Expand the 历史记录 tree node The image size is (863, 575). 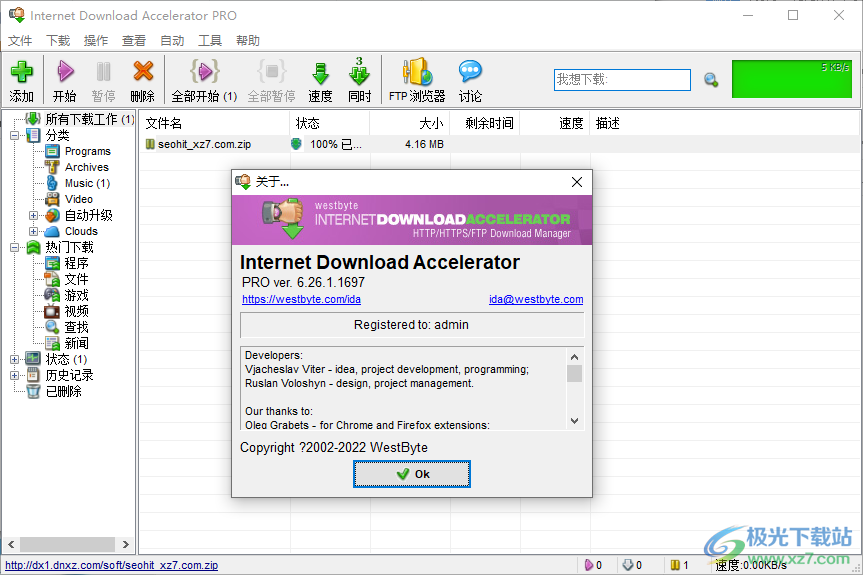(15, 375)
